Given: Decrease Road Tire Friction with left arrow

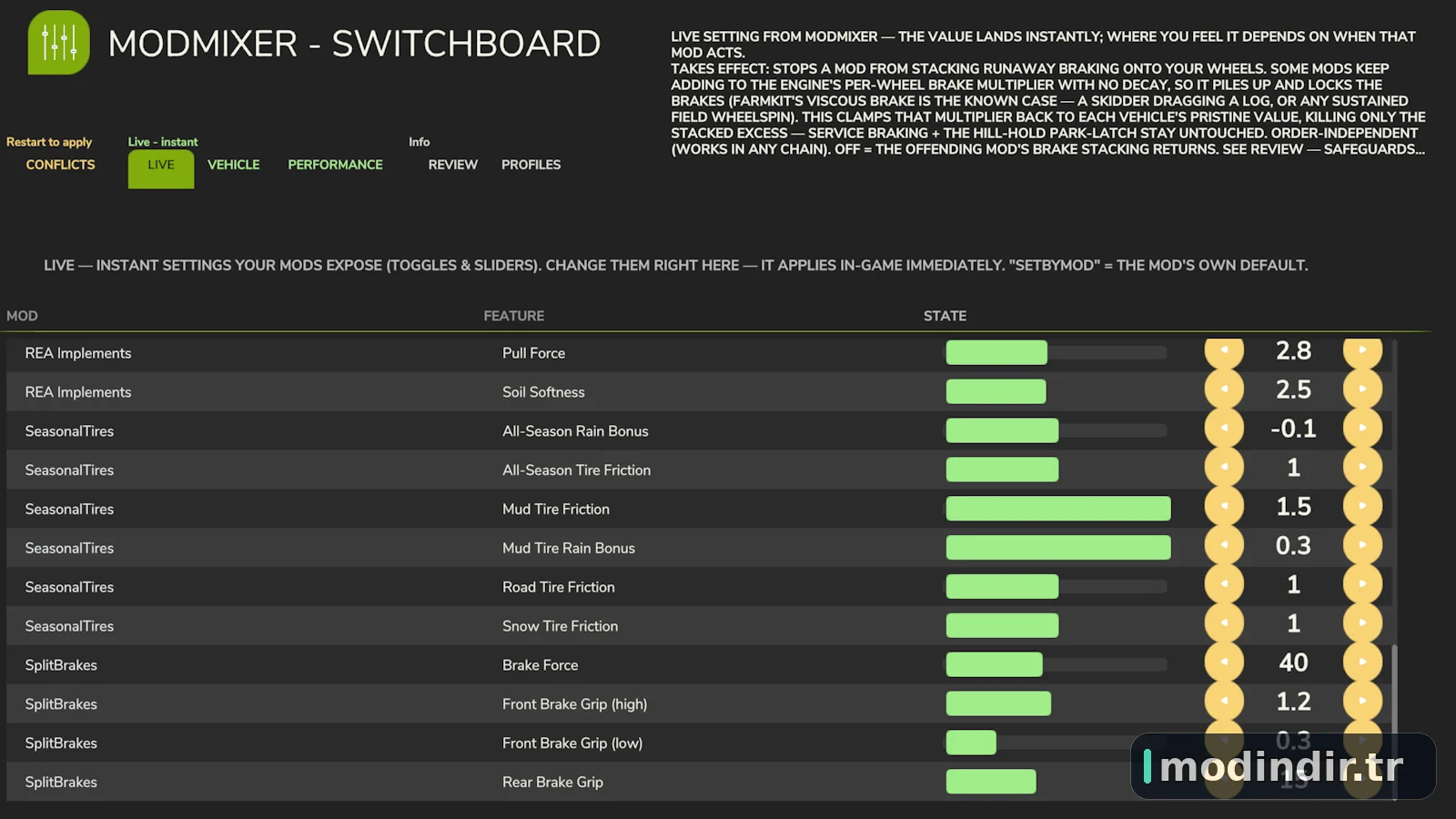Looking at the screenshot, I should 1224,585.
